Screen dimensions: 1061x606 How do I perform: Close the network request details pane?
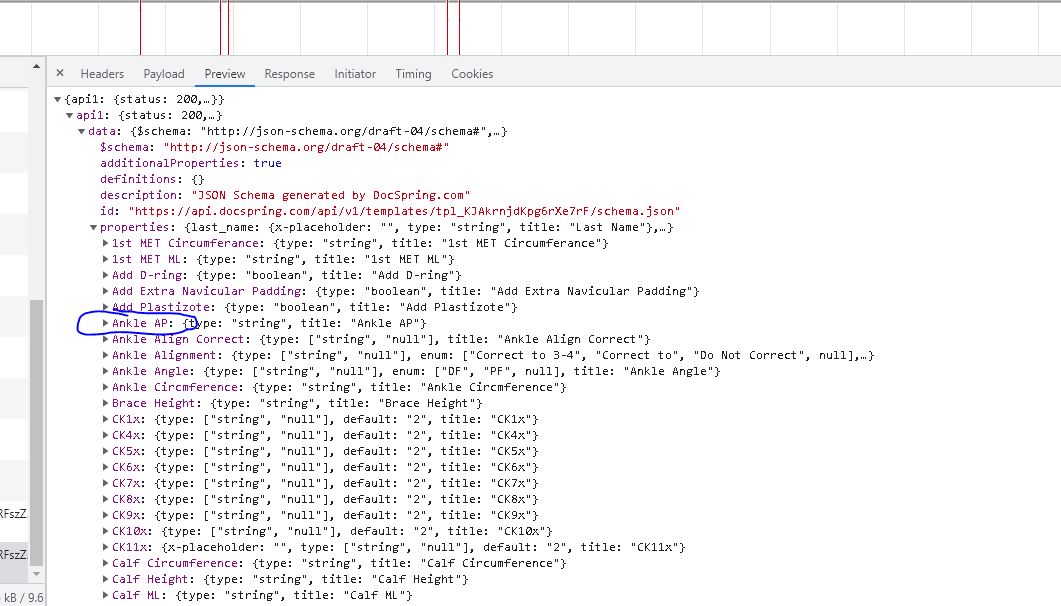[59, 73]
